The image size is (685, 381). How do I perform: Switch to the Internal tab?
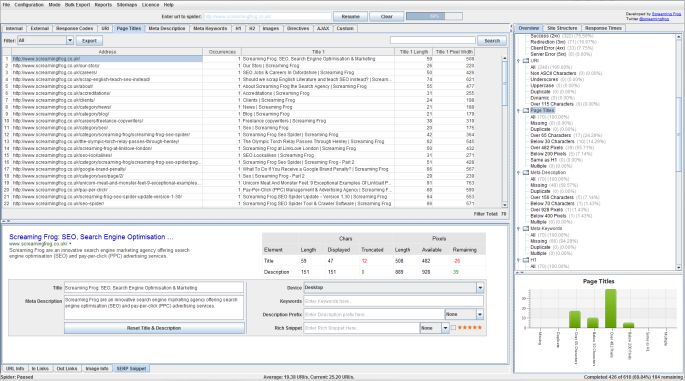pyautogui.click(x=14, y=28)
